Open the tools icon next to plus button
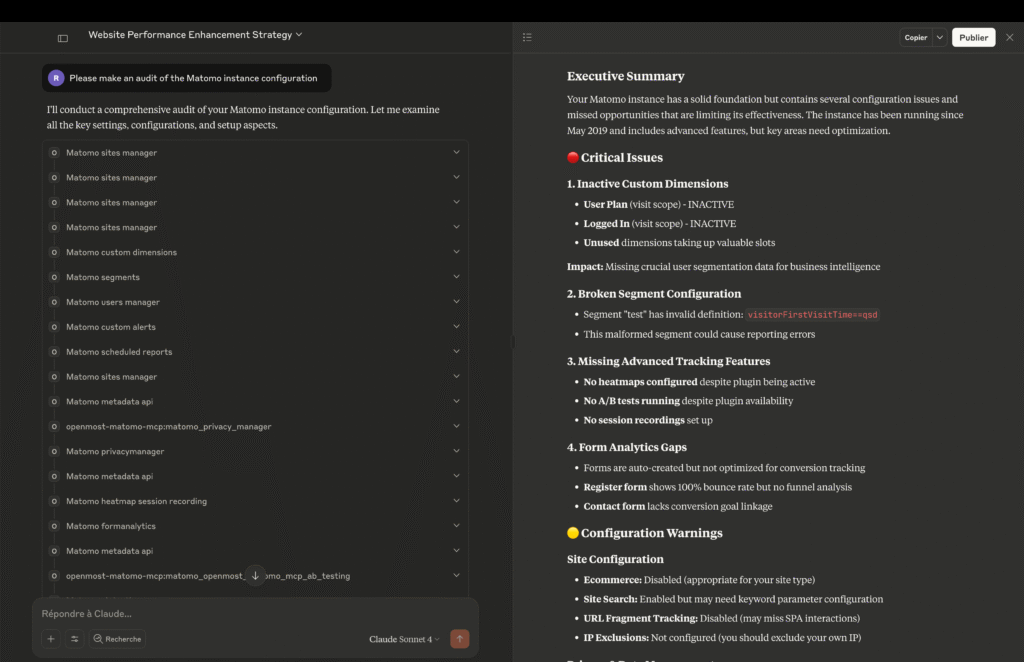 pyautogui.click(x=74, y=638)
